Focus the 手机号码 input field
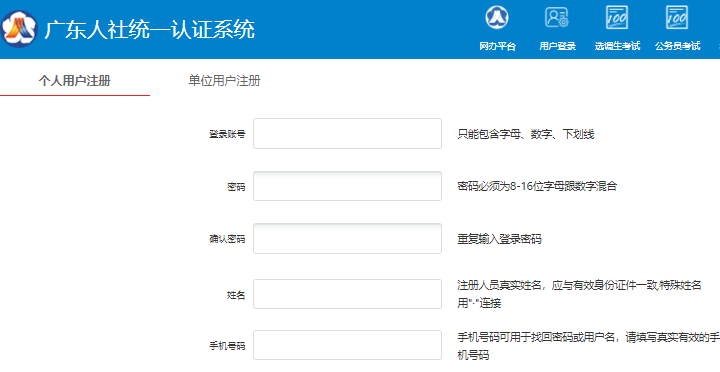The image size is (720, 372). click(x=347, y=345)
